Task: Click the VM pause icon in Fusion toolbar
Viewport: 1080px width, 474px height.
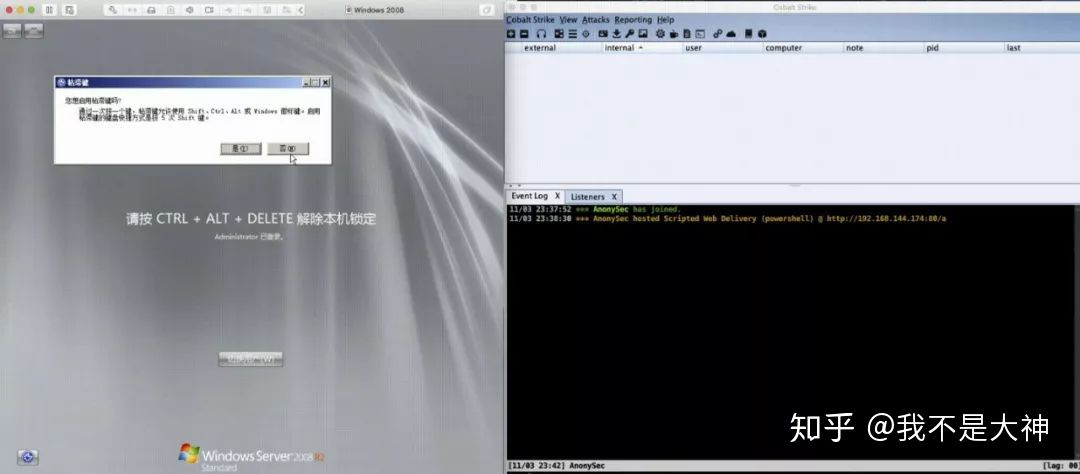Action: [49, 10]
